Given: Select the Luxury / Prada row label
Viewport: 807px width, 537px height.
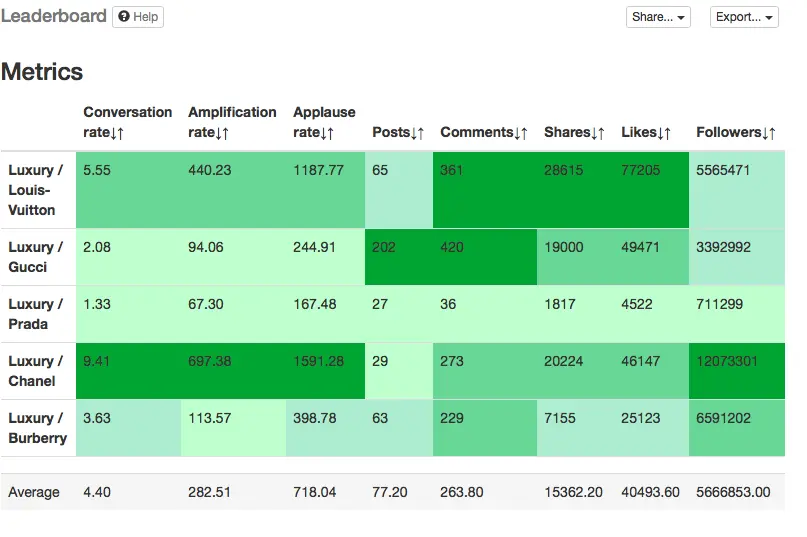Looking at the screenshot, I should pyautogui.click(x=37, y=314).
